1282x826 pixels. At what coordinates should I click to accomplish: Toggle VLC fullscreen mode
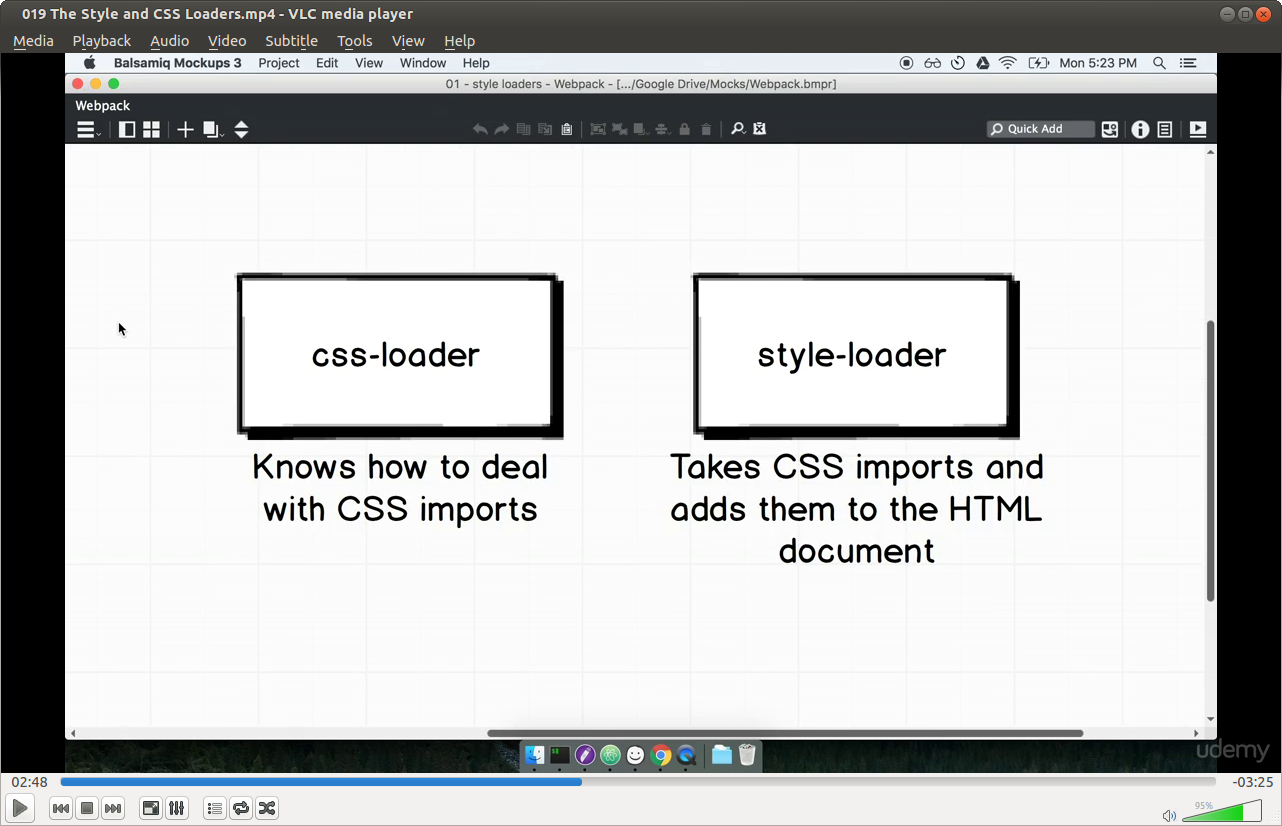pyautogui.click(x=150, y=808)
